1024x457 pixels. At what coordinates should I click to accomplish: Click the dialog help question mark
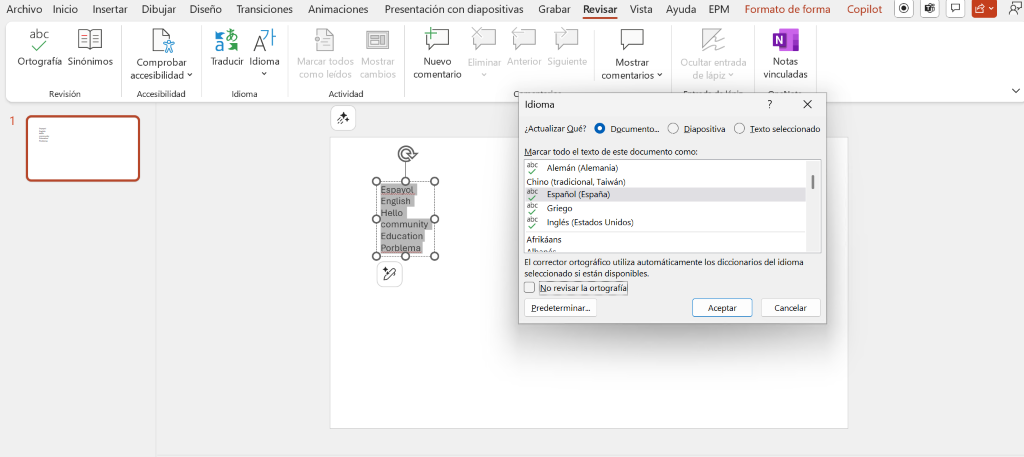point(769,104)
